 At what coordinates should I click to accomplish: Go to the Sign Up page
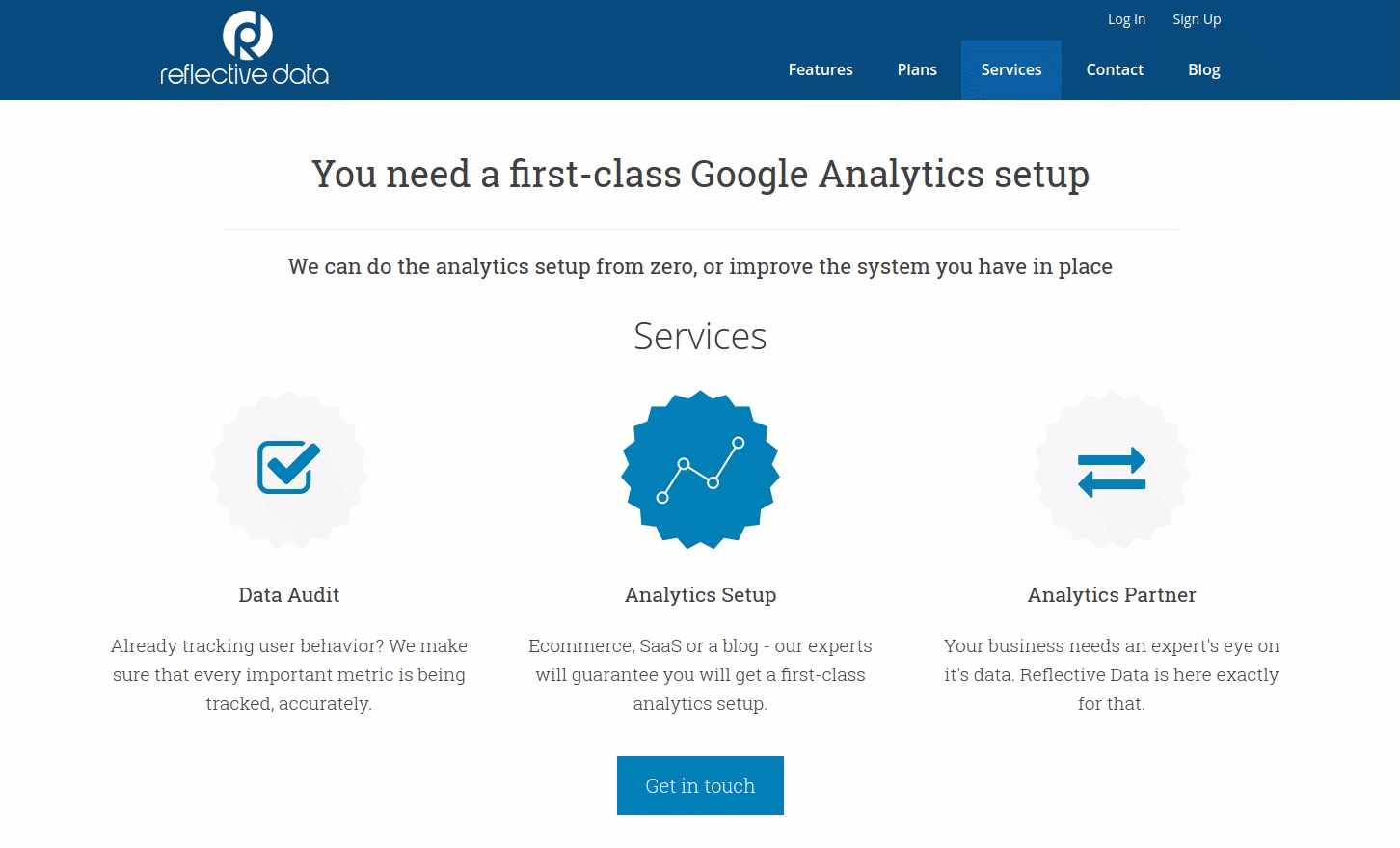(x=1197, y=19)
